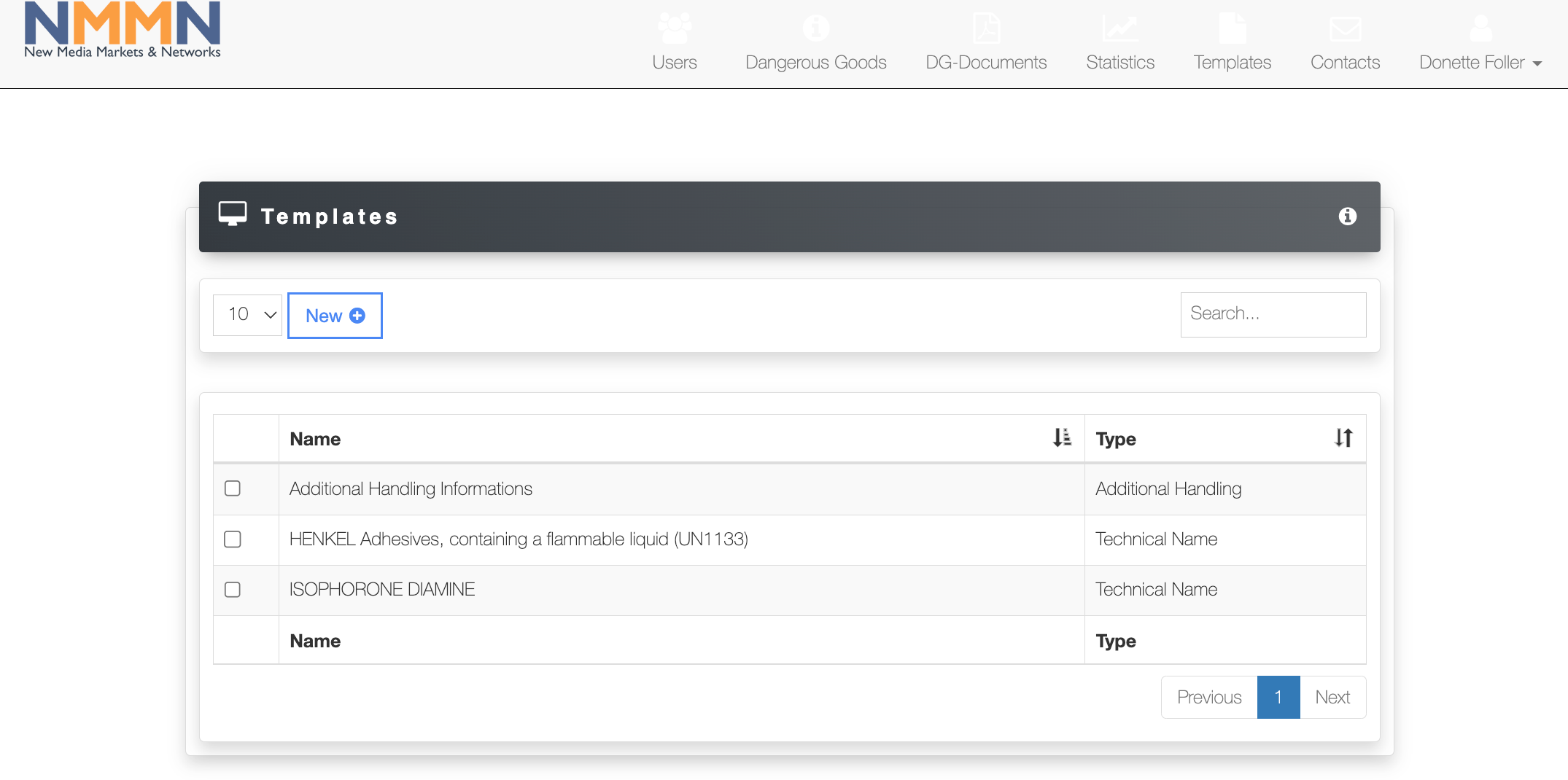Click the DG-Documents PDF icon
Viewport: 1568px width, 780px height.
986,28
